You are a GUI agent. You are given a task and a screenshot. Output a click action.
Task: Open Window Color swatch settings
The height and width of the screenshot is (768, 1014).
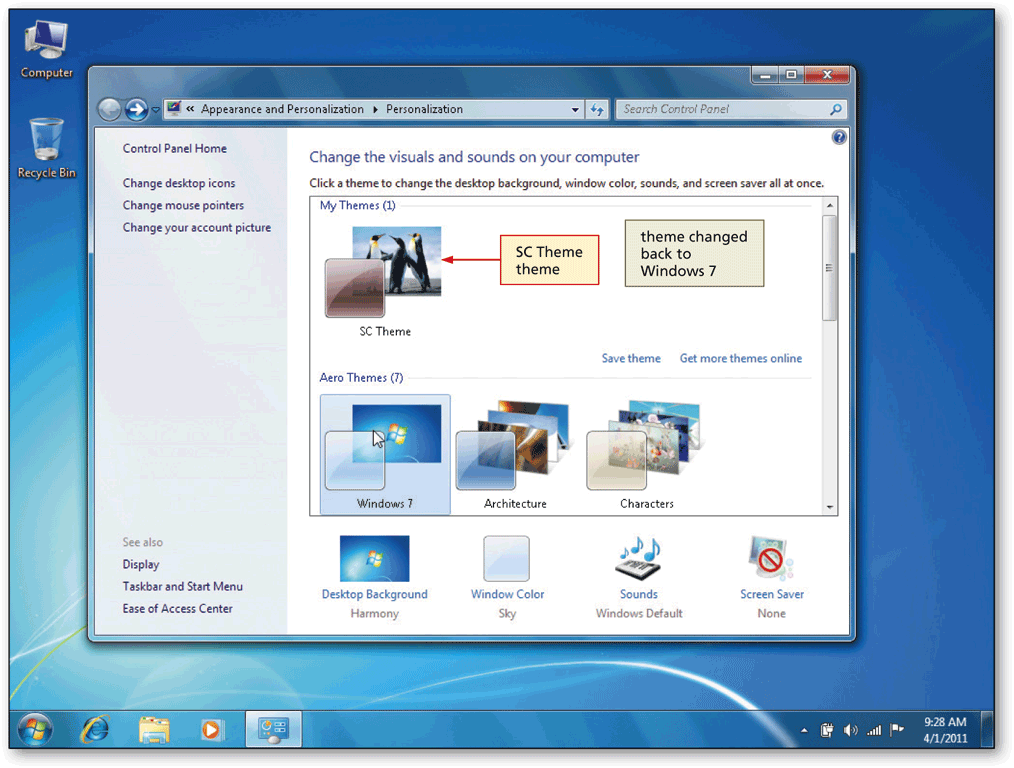pyautogui.click(x=506, y=559)
